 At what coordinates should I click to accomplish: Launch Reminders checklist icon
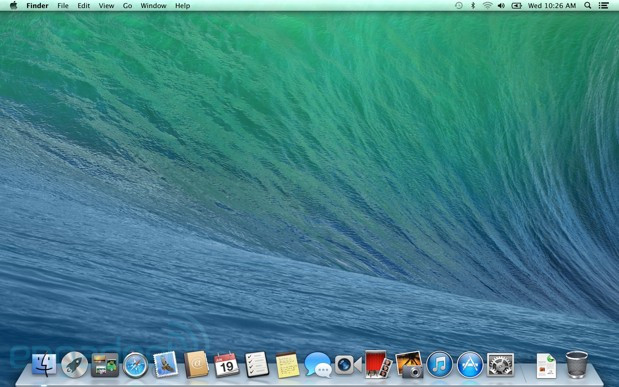point(257,364)
